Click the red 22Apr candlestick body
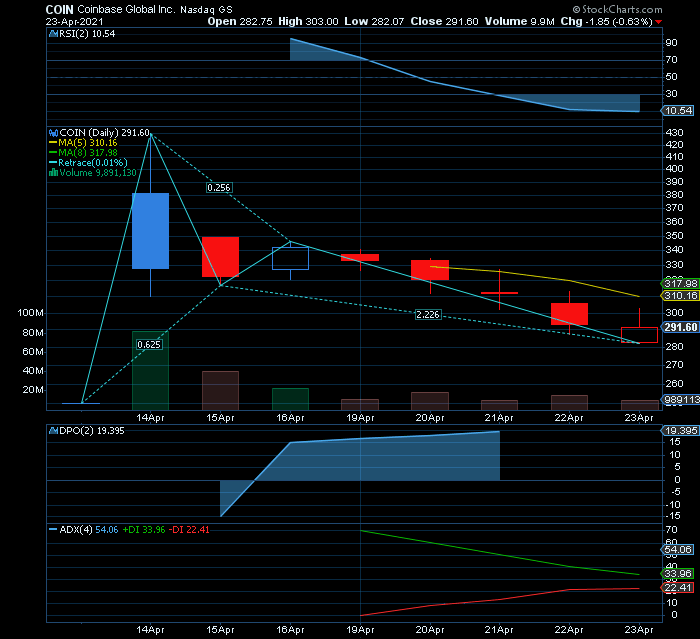700x639 pixels. click(x=569, y=314)
